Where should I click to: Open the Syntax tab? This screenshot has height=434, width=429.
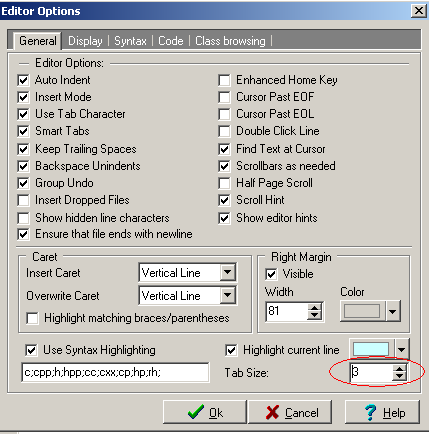click(x=130, y=41)
